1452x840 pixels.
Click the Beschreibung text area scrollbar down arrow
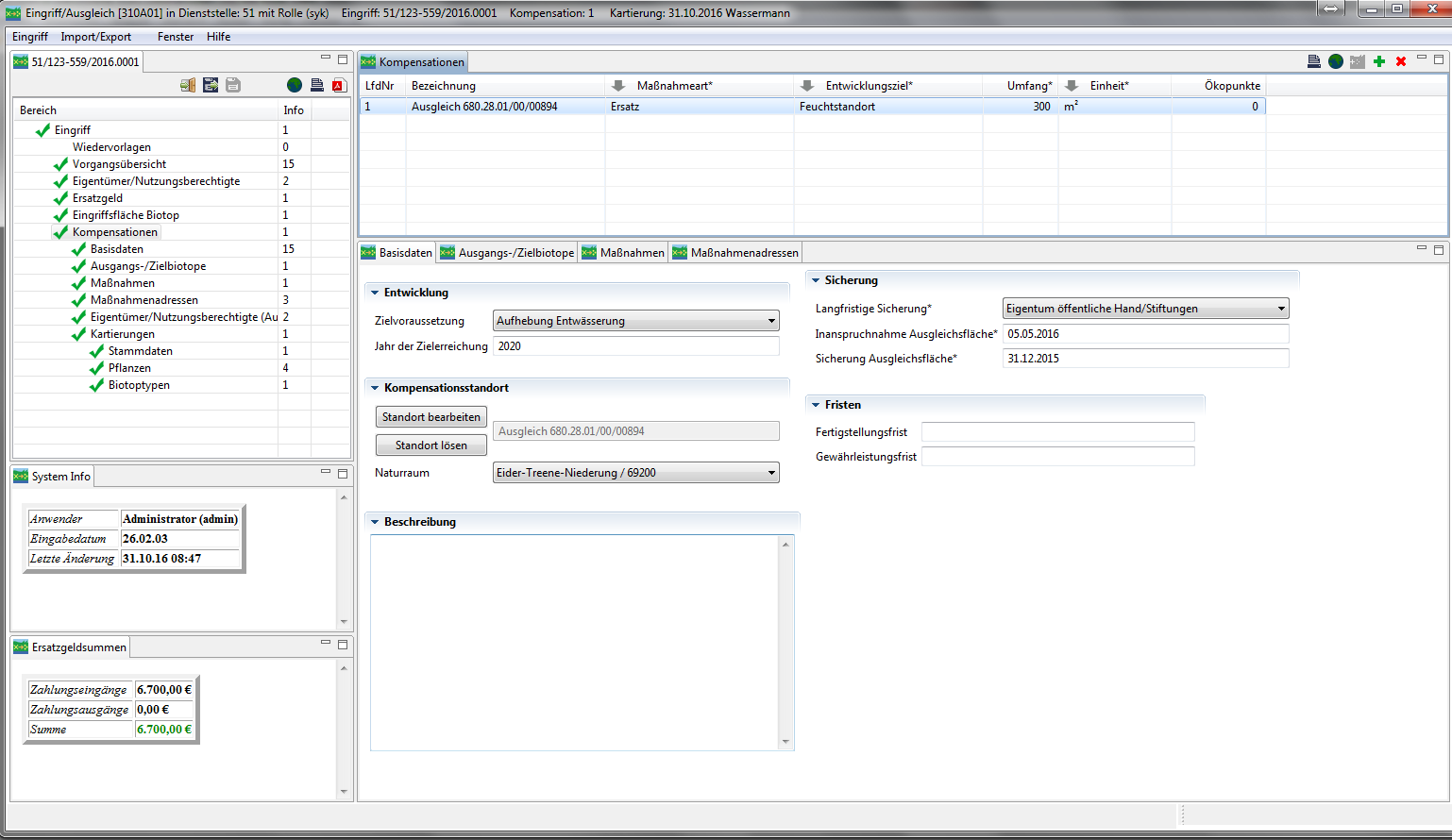[x=785, y=742]
